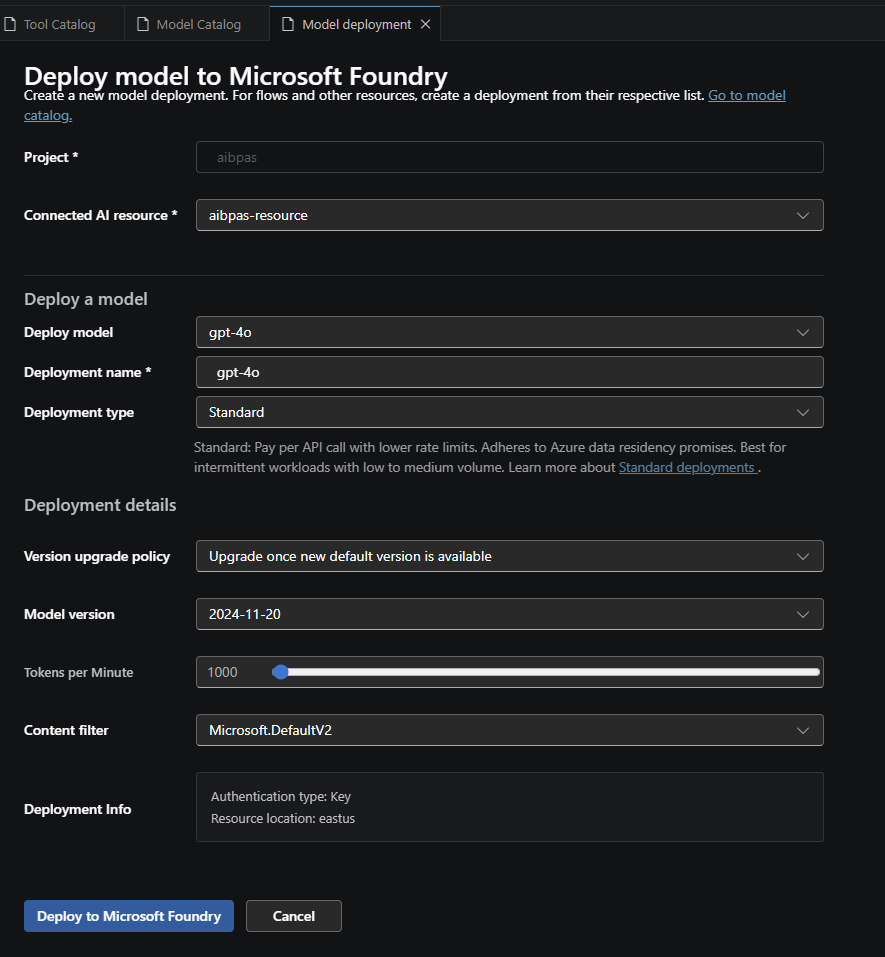This screenshot has height=957, width=885.
Task: Click the Tokens per Minute value box
Action: (230, 672)
